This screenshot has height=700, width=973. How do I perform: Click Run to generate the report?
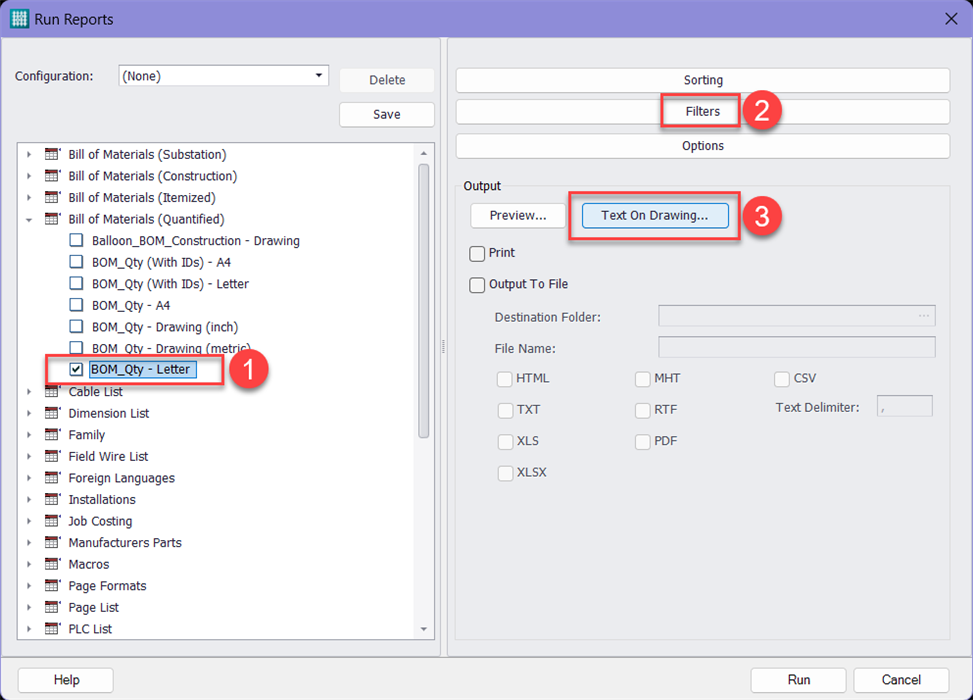pyautogui.click(x=797, y=679)
